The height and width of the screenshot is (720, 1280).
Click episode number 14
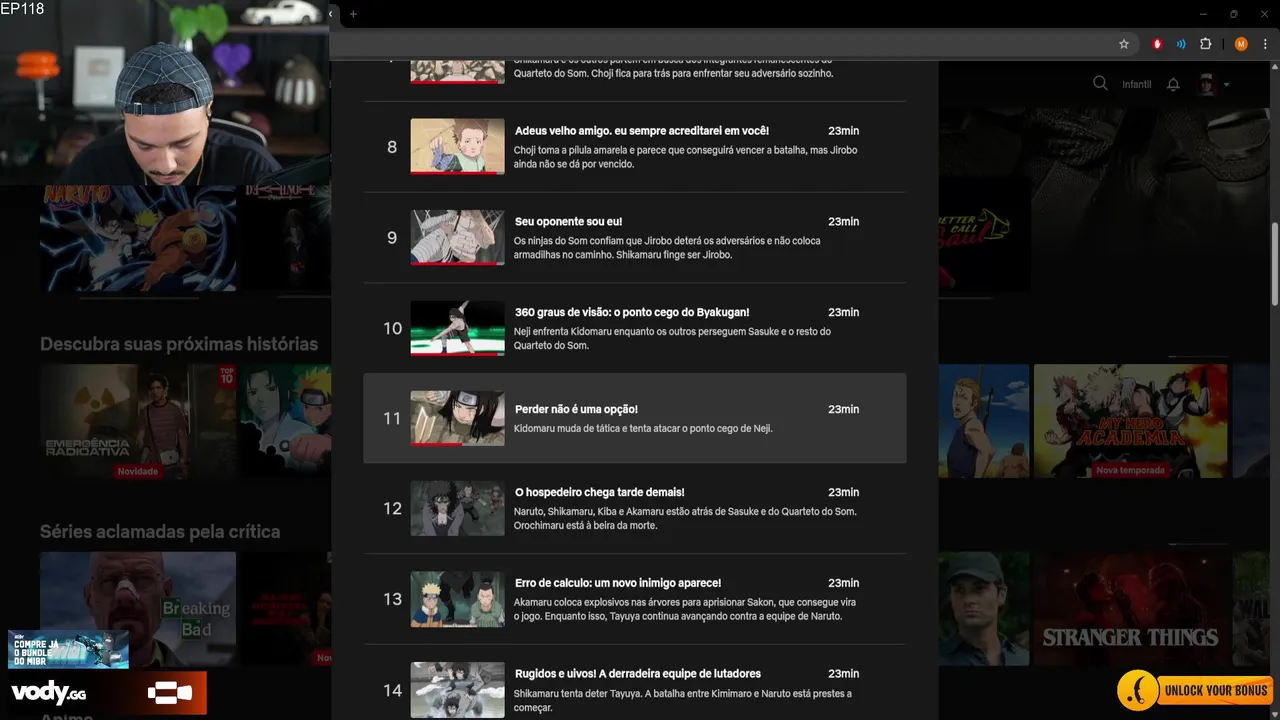[x=392, y=691]
